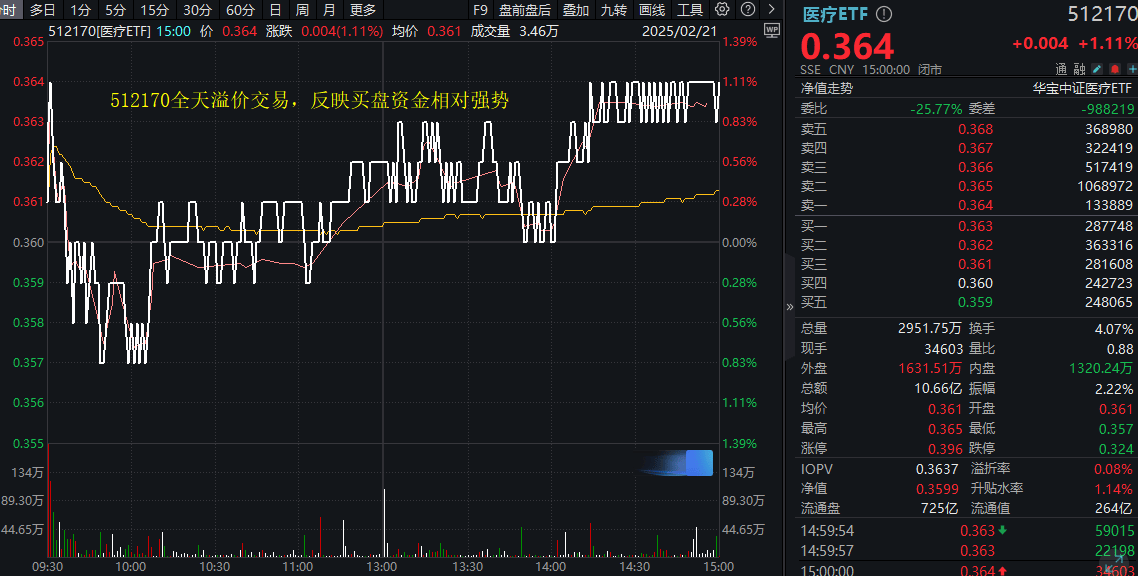Click 净值走势 link

[x=827, y=89]
